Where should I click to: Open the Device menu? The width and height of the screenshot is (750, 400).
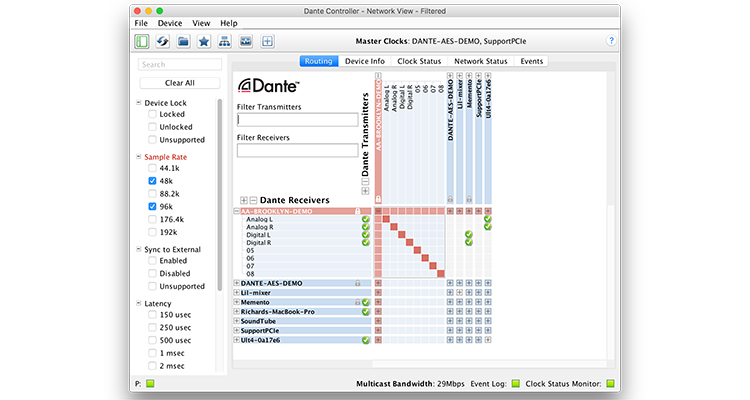tap(170, 23)
